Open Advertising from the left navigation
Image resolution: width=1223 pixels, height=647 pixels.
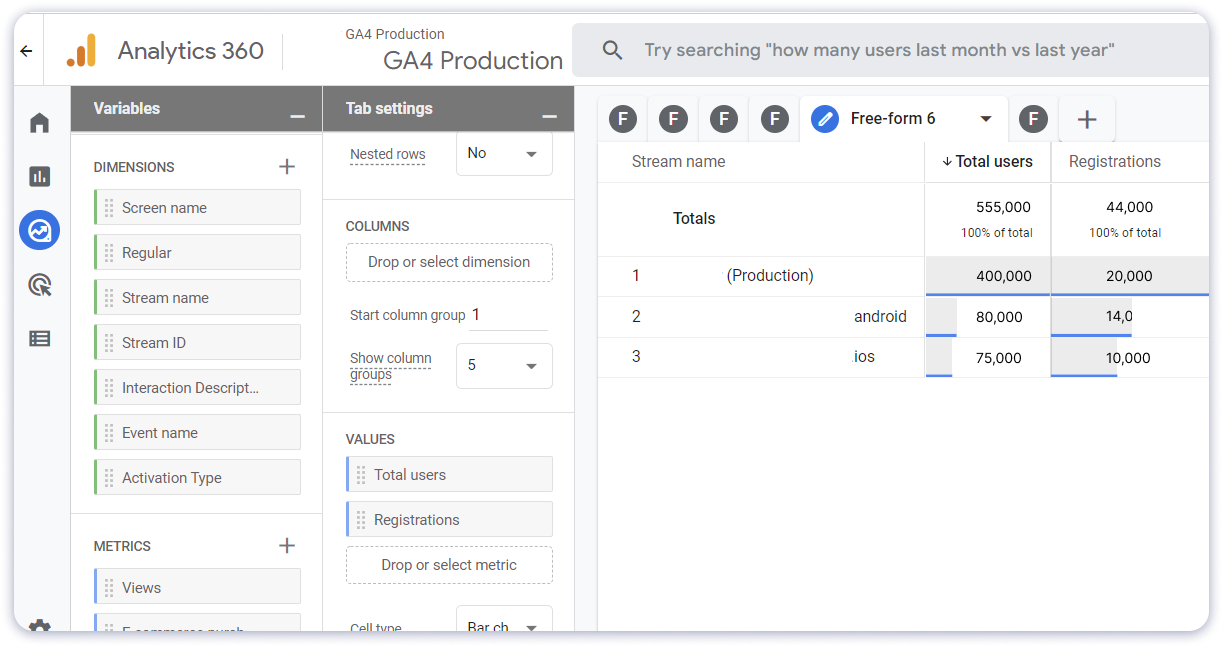tap(39, 284)
